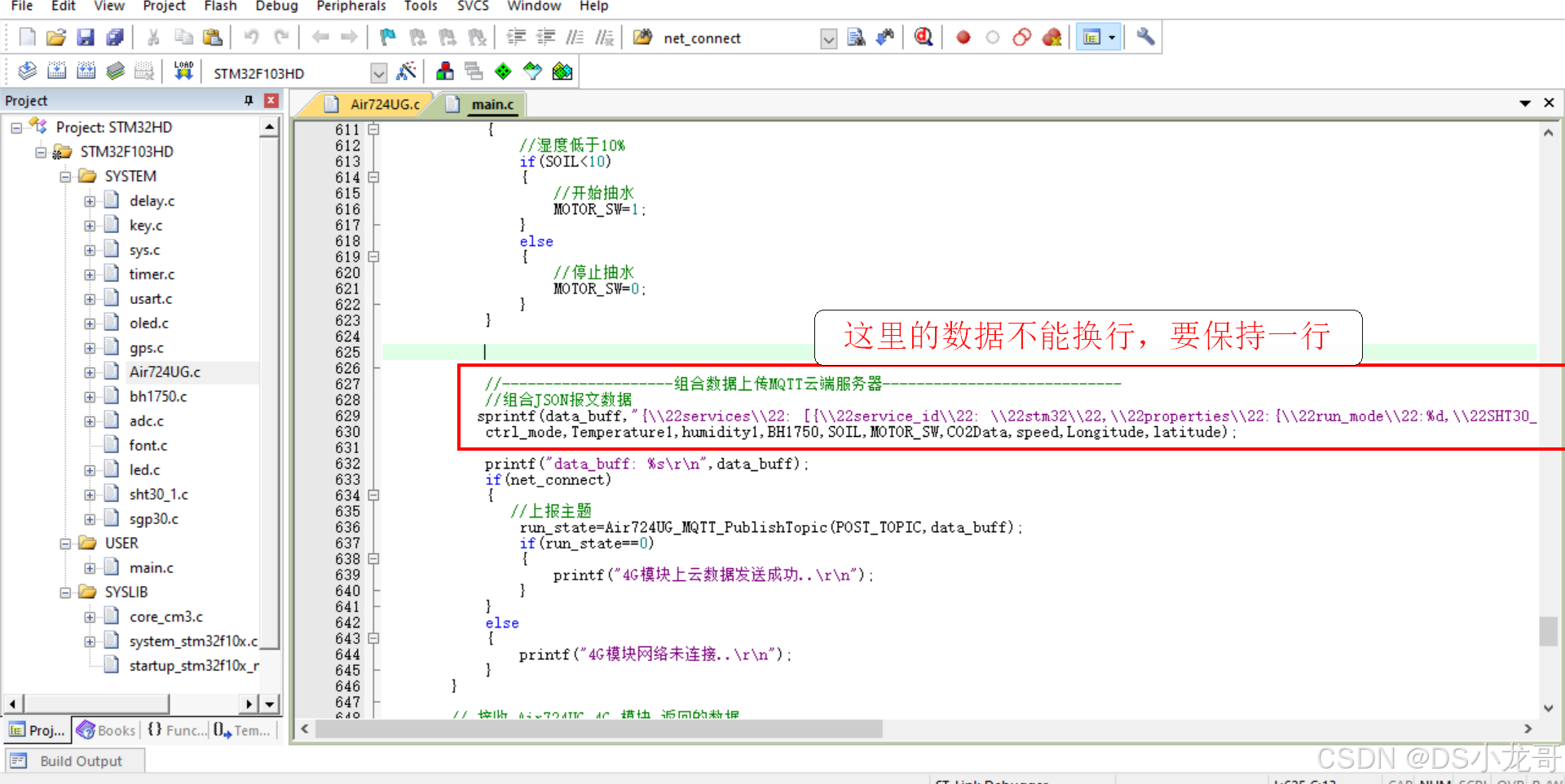
Task: Click the Undo arrow icon
Action: pos(251,37)
